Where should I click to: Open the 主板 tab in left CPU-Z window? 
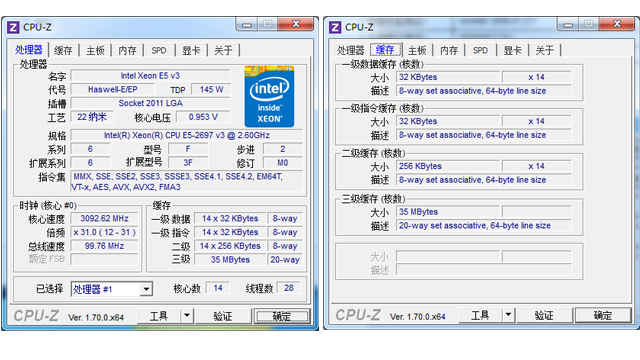point(96,50)
